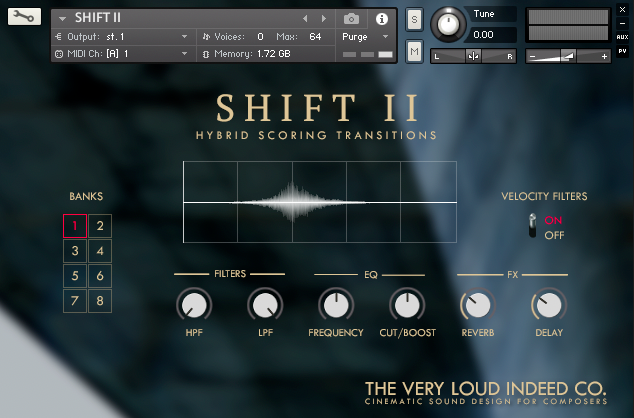
Task: Click the Reverb FX knob
Action: [x=475, y=306]
